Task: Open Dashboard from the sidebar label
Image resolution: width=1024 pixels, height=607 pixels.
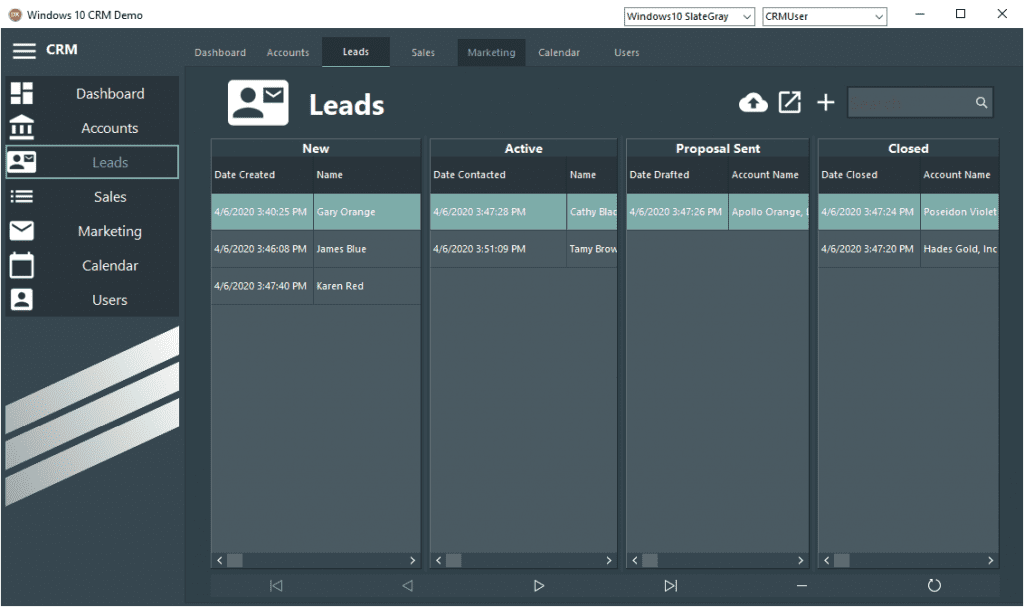Action: pyautogui.click(x=110, y=93)
